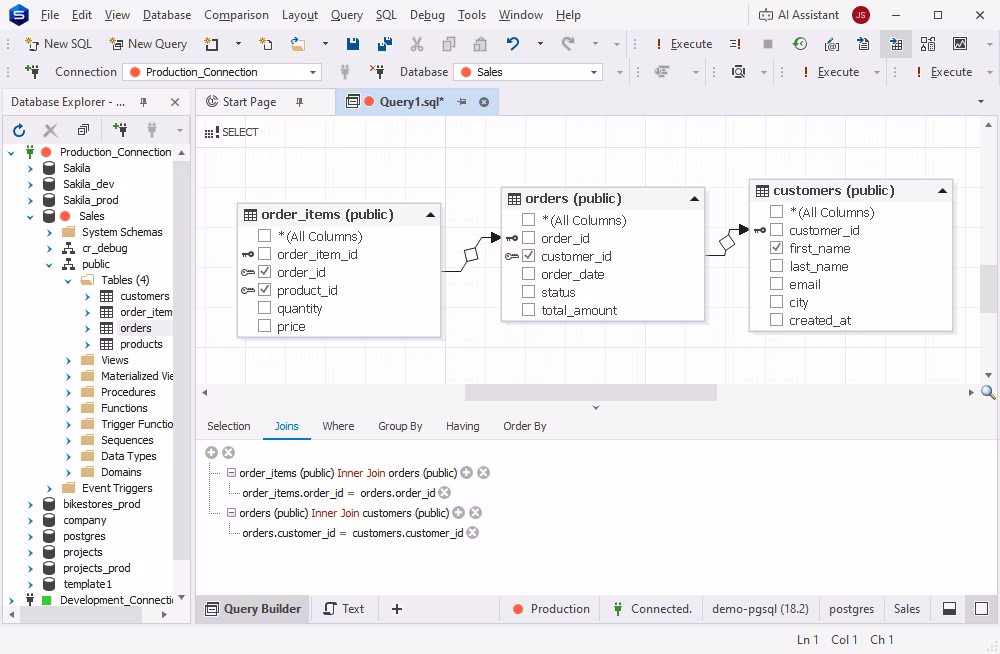Remove the orders.customer_id join condition
This screenshot has height=654, width=1000.
(x=473, y=533)
